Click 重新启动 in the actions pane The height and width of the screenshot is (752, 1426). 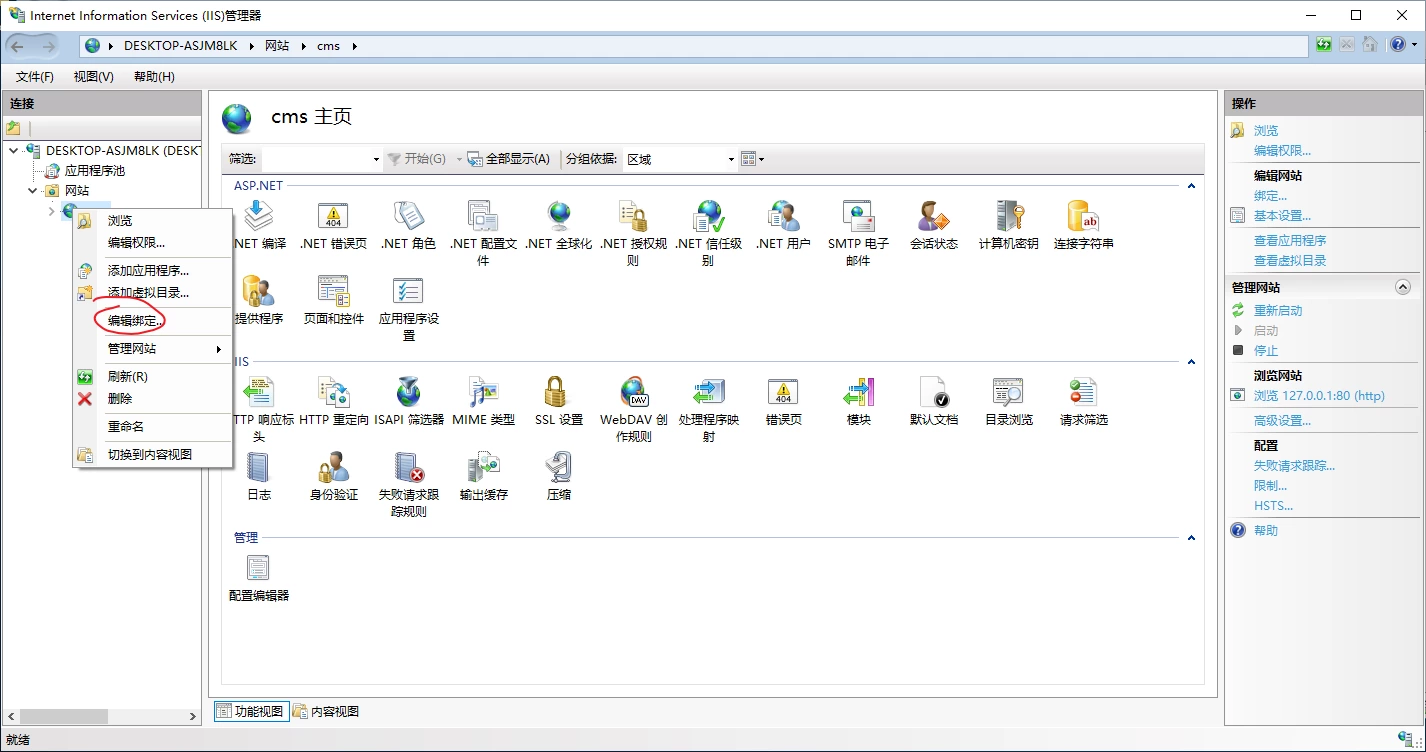1278,310
